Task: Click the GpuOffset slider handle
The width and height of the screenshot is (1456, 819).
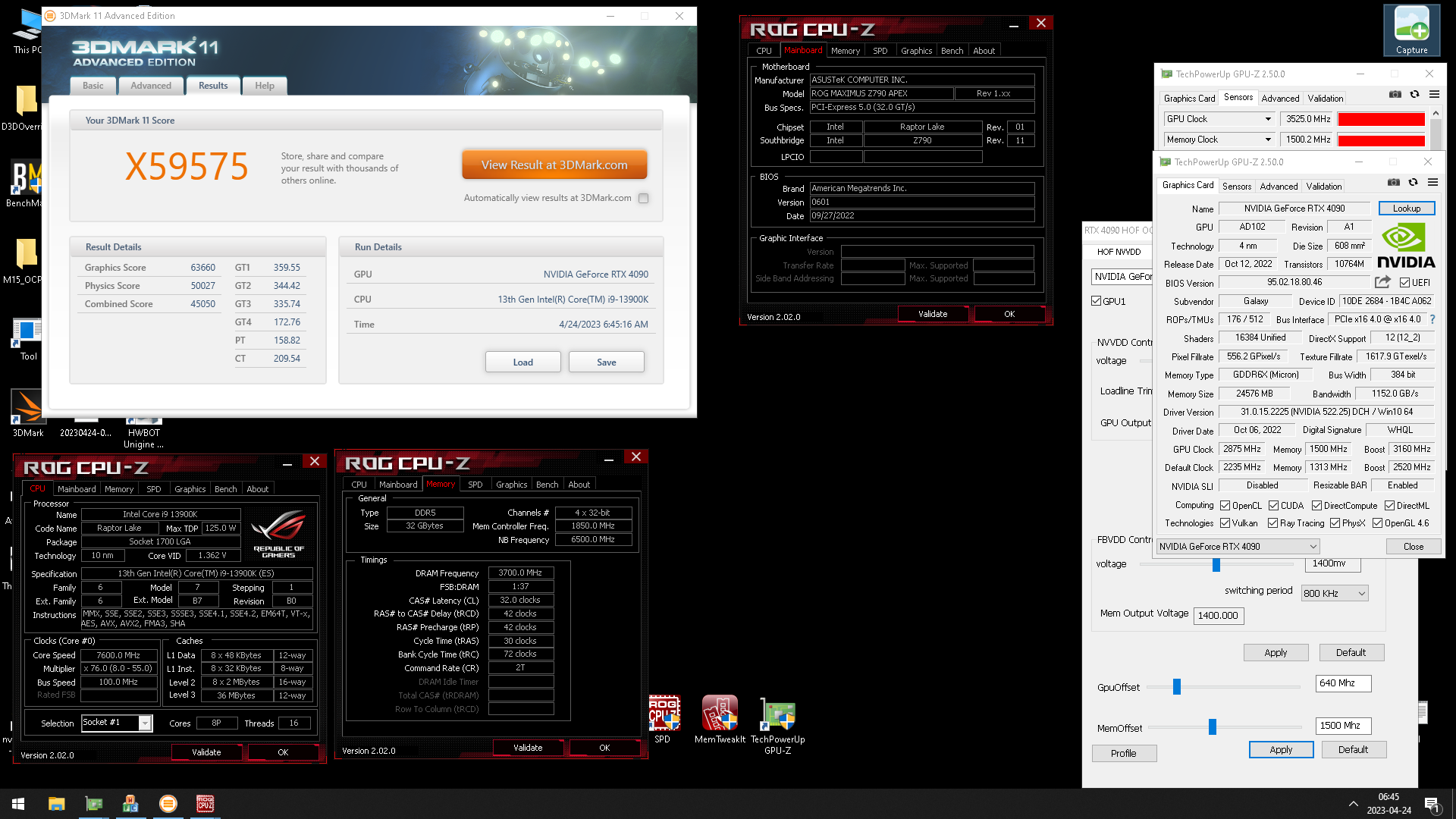Action: [1177, 687]
